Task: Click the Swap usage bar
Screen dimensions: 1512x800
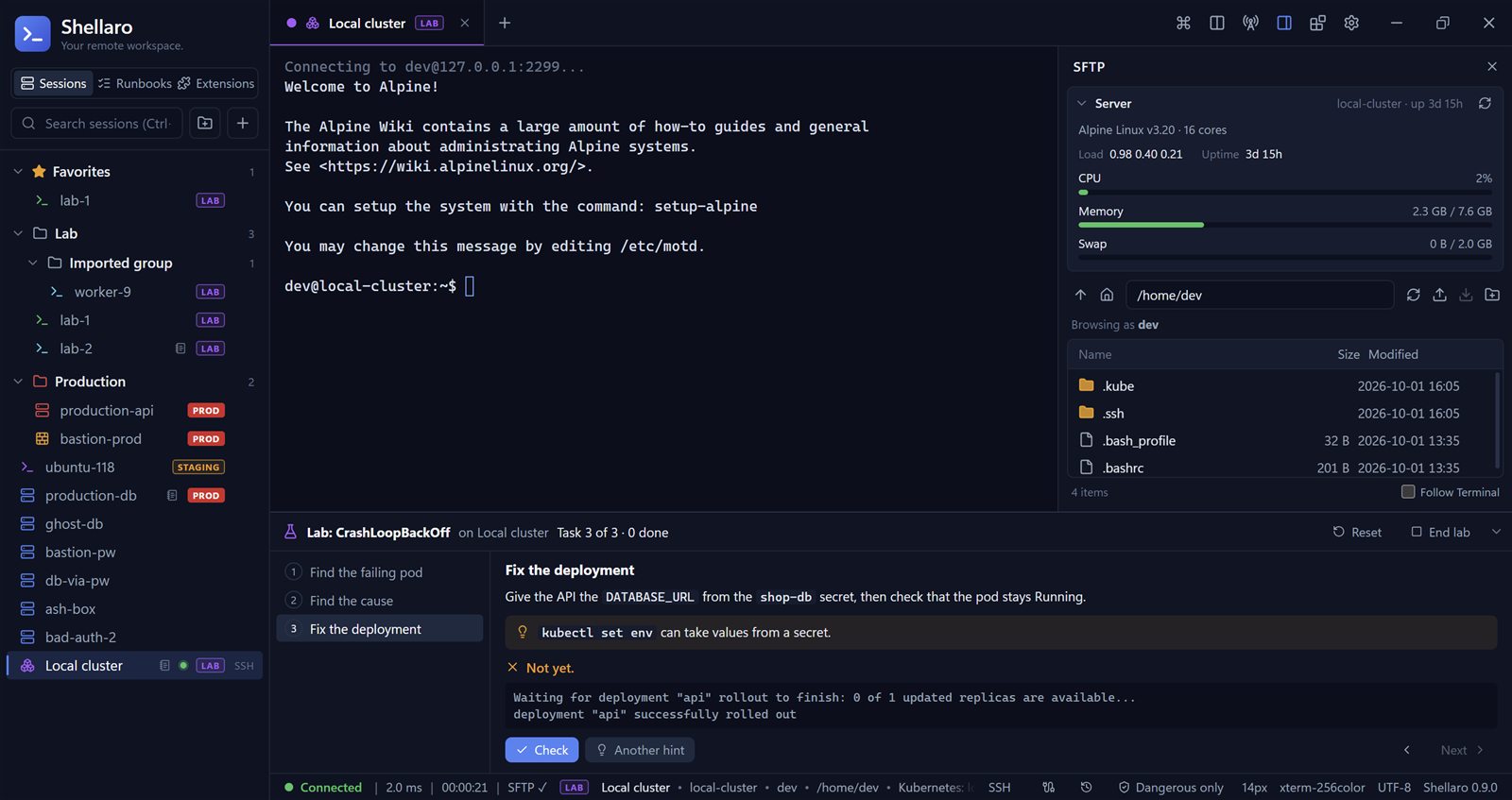Action: [1285, 257]
